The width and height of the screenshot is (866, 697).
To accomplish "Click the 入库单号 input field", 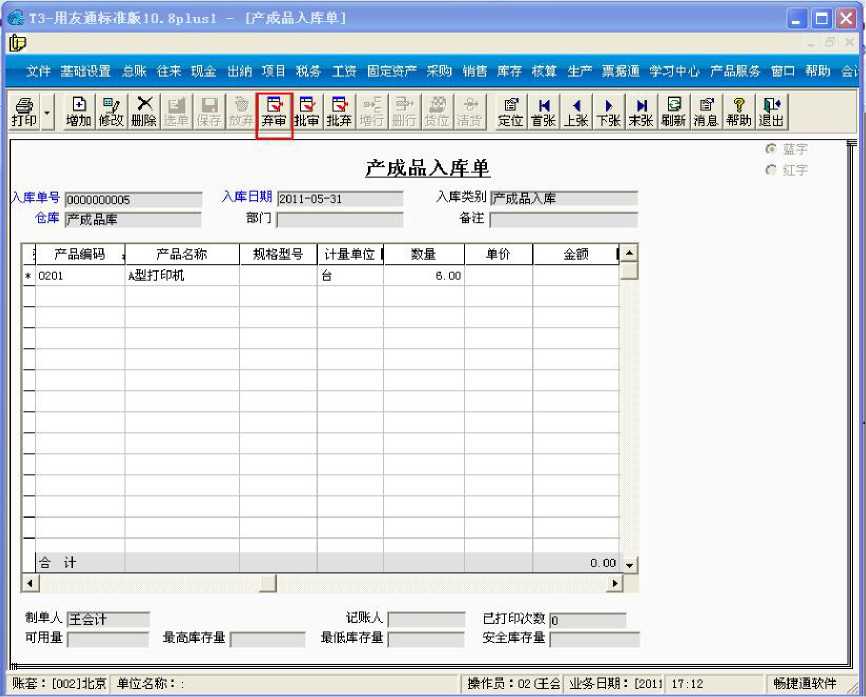I will coord(133,199).
